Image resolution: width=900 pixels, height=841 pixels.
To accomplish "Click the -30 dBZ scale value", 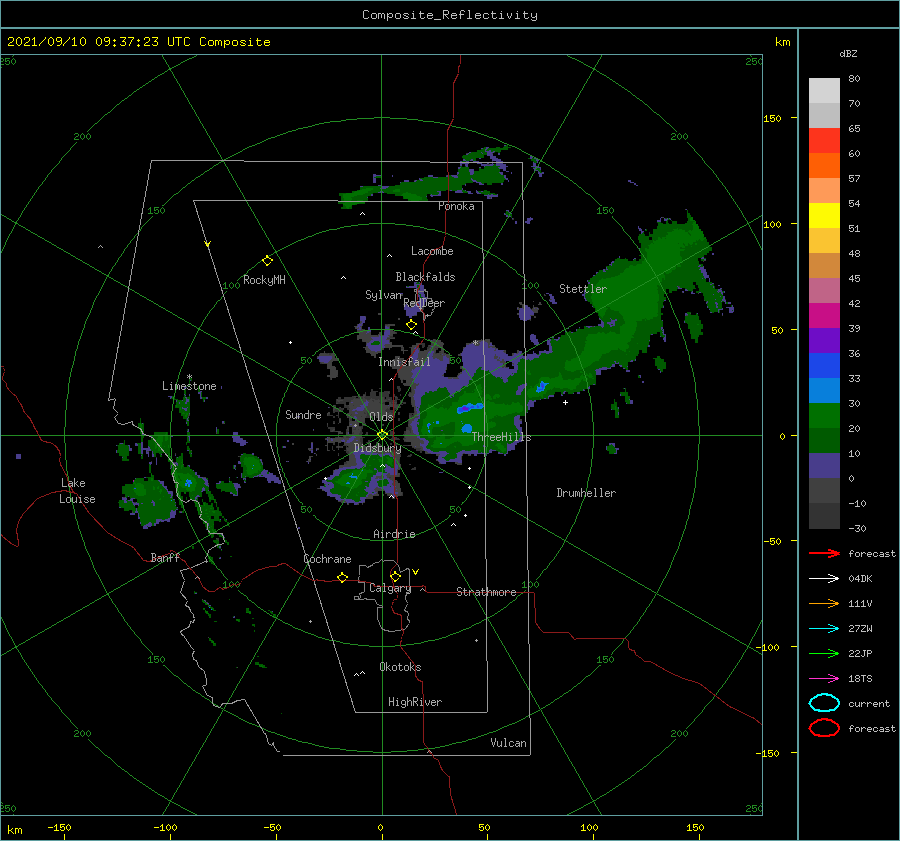I will pyautogui.click(x=857, y=528).
